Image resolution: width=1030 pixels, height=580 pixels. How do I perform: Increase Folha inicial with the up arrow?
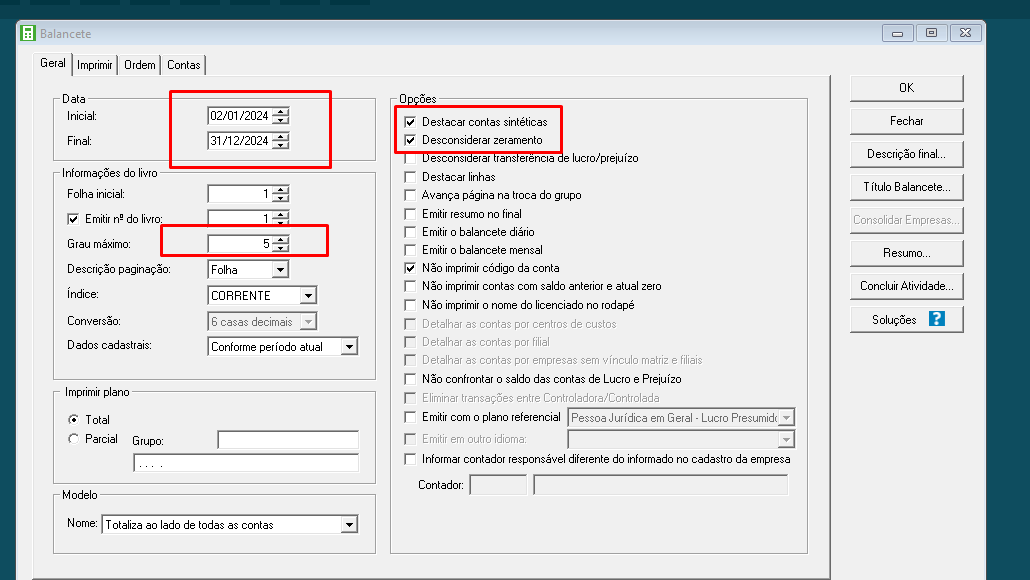(x=281, y=188)
